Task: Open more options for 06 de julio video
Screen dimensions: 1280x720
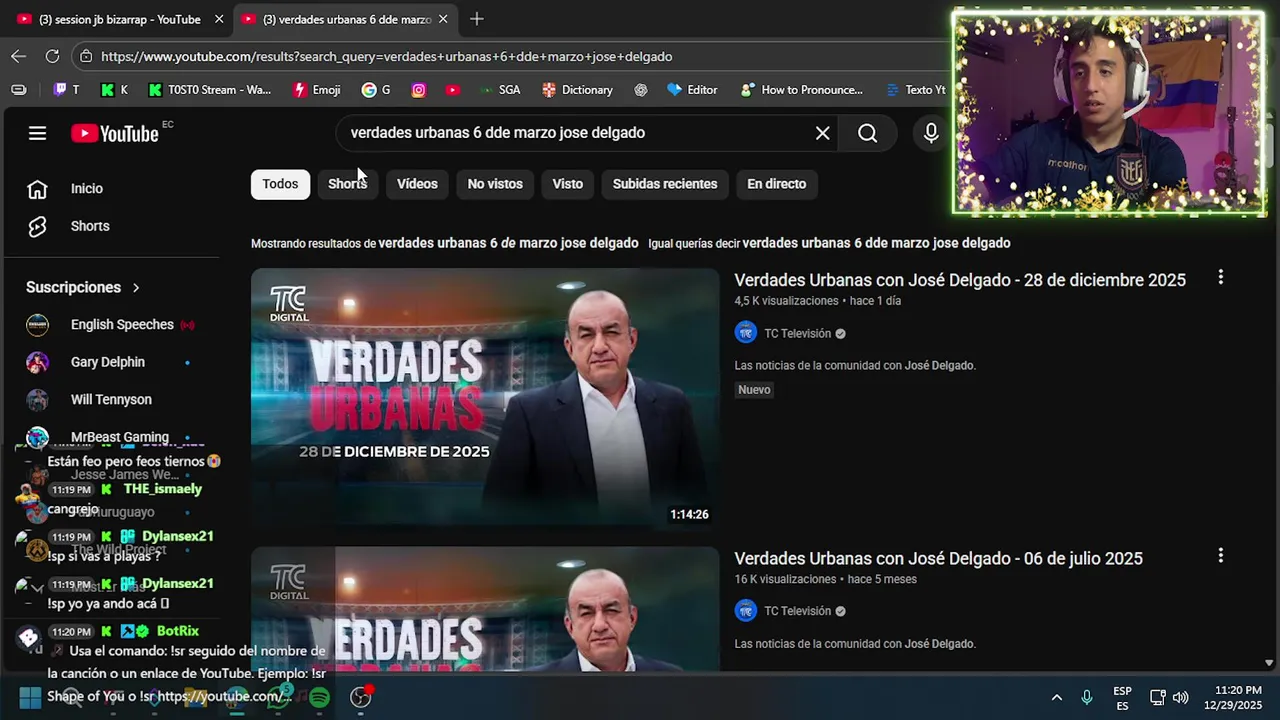Action: click(x=1220, y=555)
